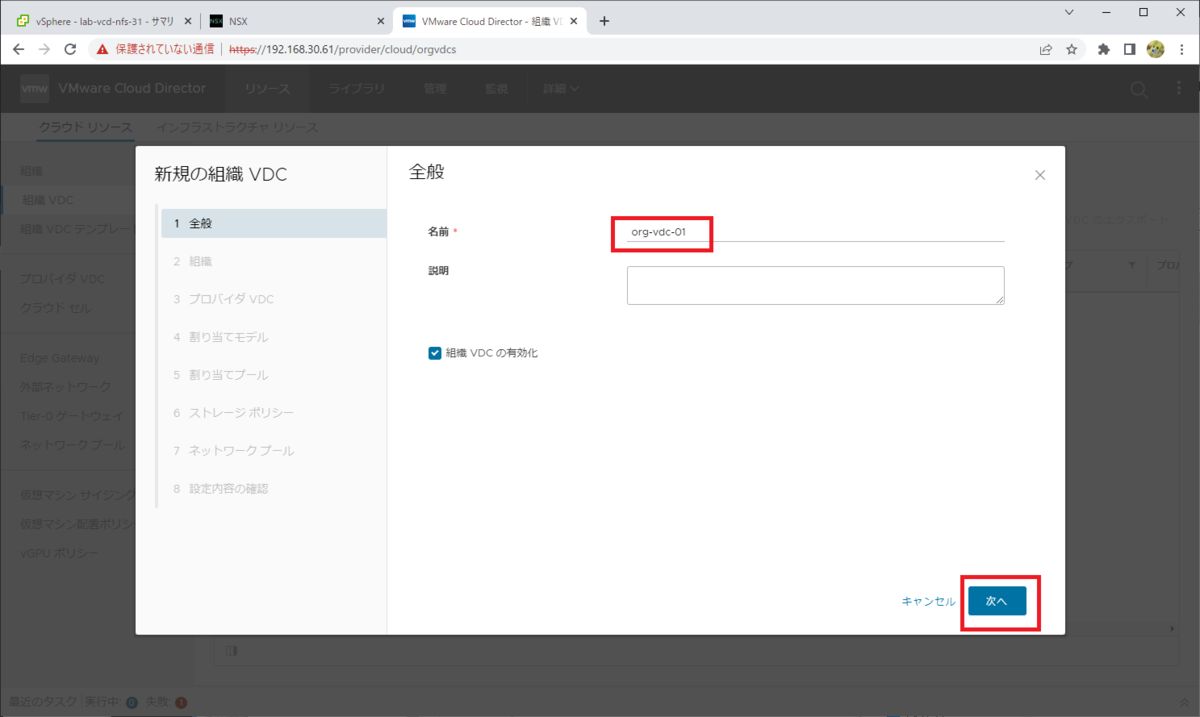Screen dimensions: 1200x717
Task: Click the 最近のタスク status bar label
Action: coord(41,702)
